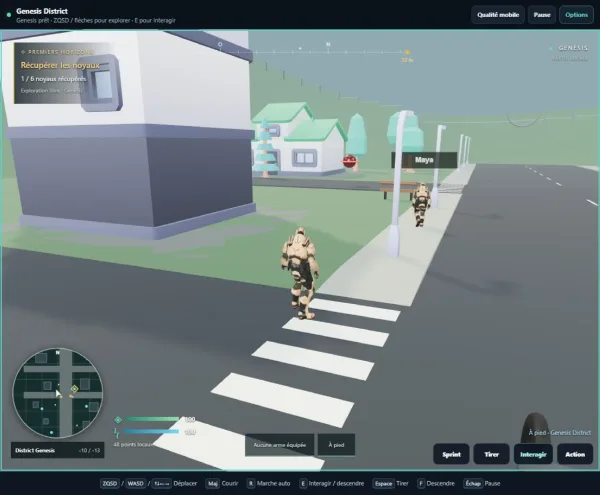This screenshot has width=600, height=495.
Task: Click the Espace 'Tirer' hint
Action: 391,484
